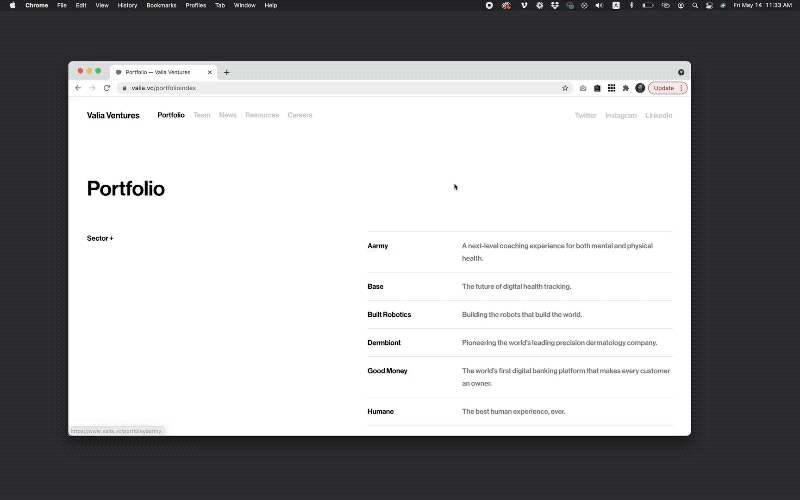
Task: Click the user account icon in the menu bar
Action: pyautogui.click(x=681, y=5)
